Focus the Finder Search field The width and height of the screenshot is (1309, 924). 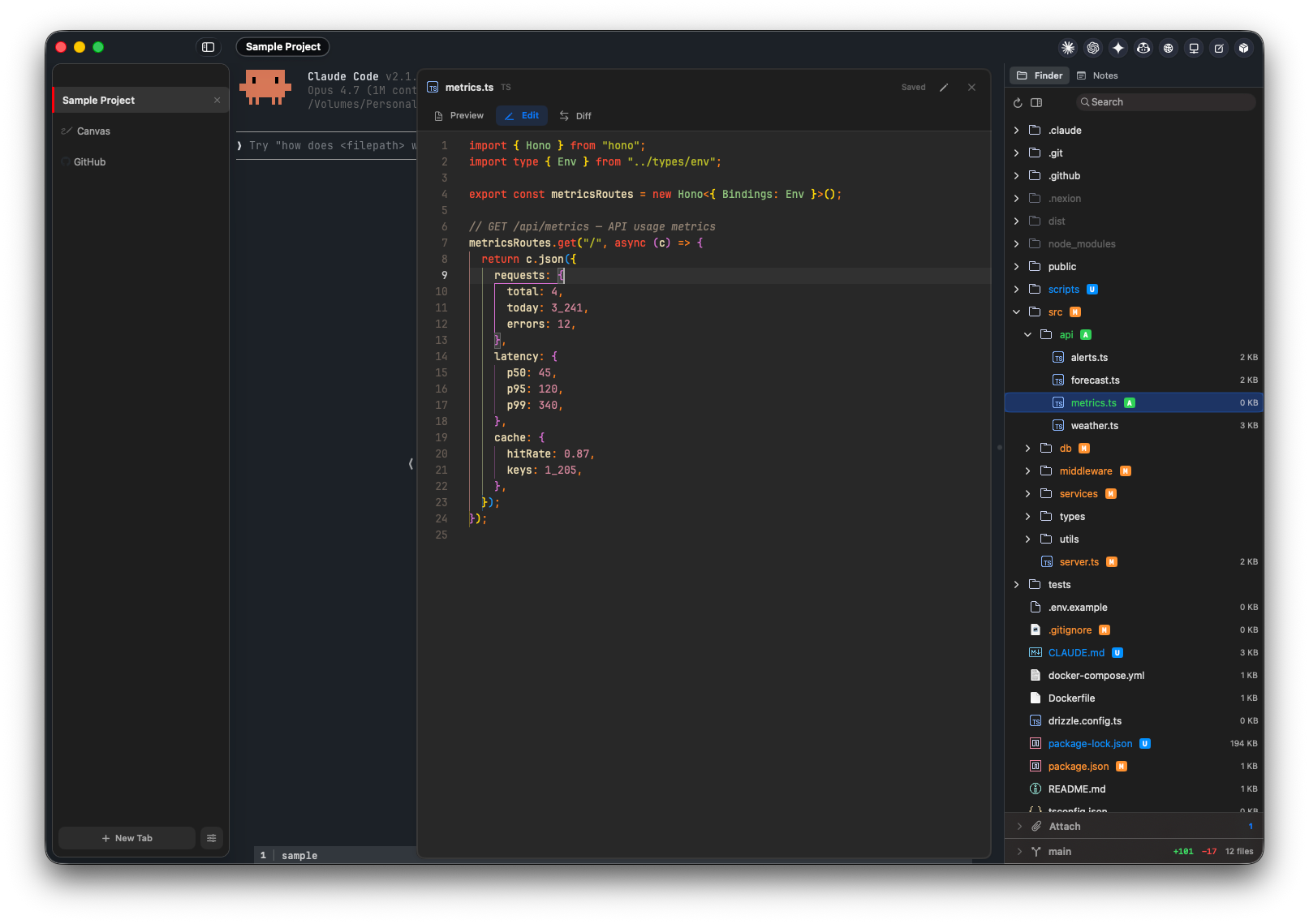click(x=1165, y=102)
